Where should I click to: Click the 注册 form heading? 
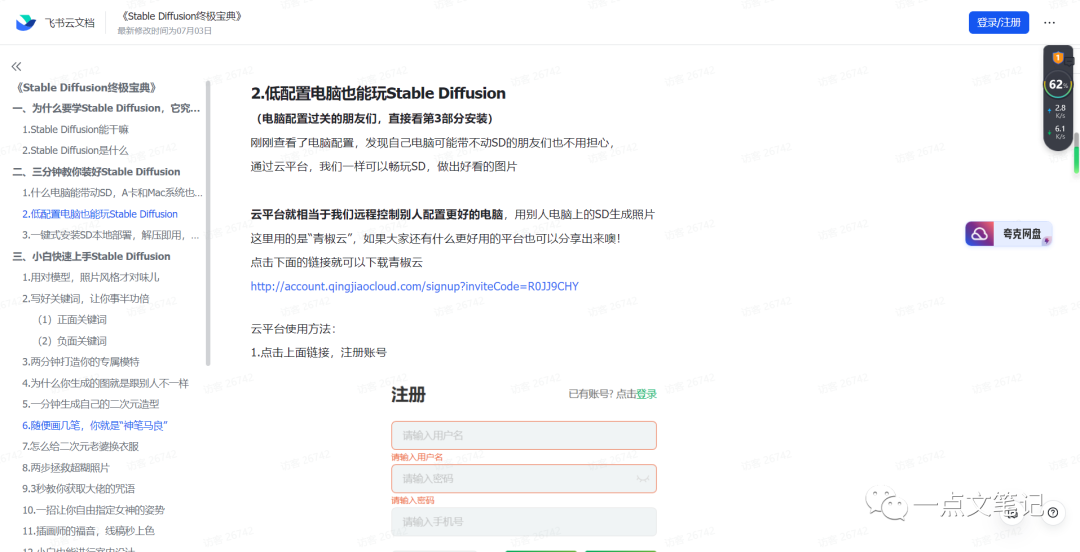pos(408,395)
